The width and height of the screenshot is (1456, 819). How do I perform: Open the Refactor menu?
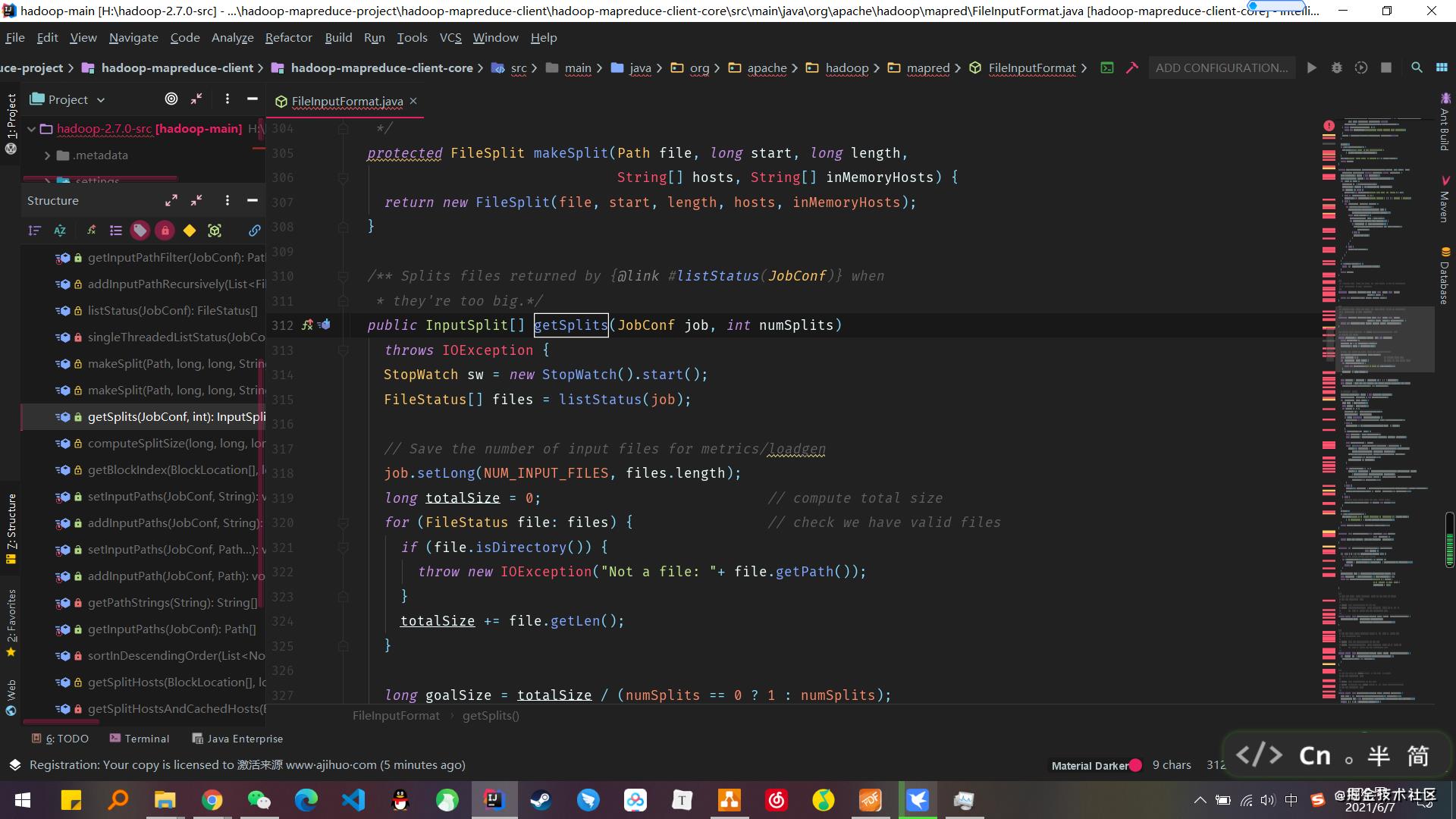pos(288,37)
